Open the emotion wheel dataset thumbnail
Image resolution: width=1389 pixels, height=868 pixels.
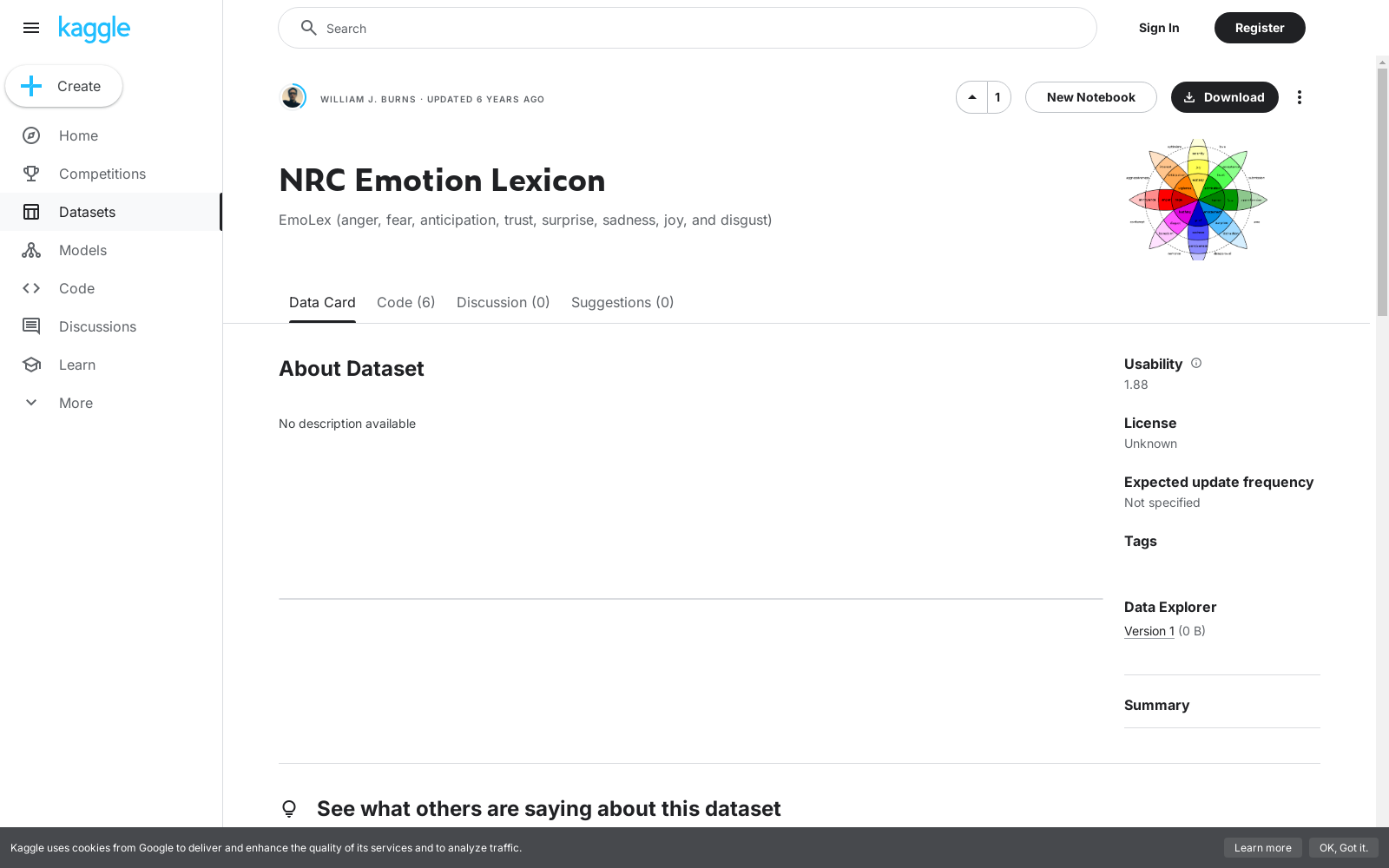[1198, 200]
